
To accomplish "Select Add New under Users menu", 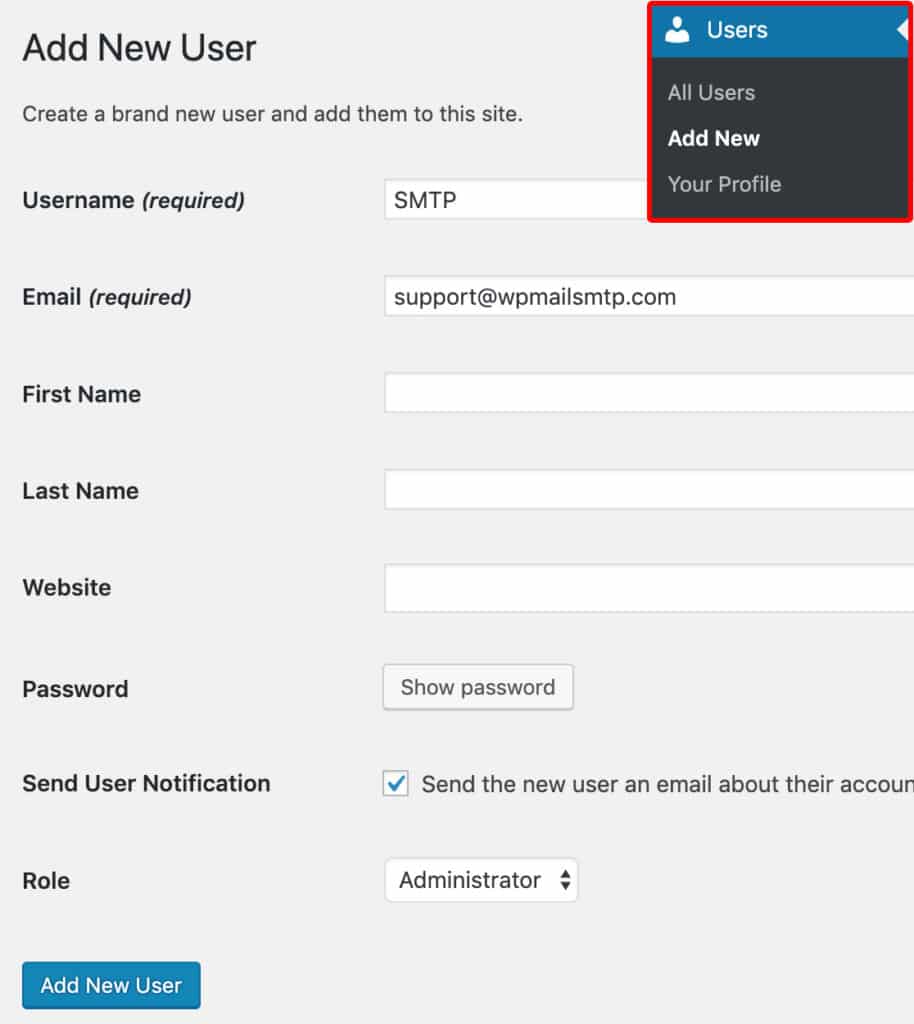I will pyautogui.click(x=713, y=138).
